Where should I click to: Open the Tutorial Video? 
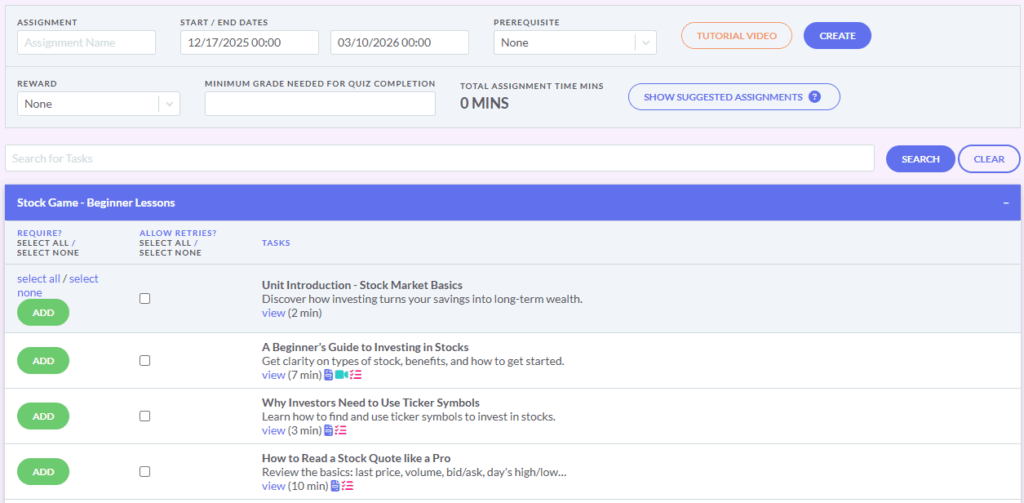tap(736, 35)
